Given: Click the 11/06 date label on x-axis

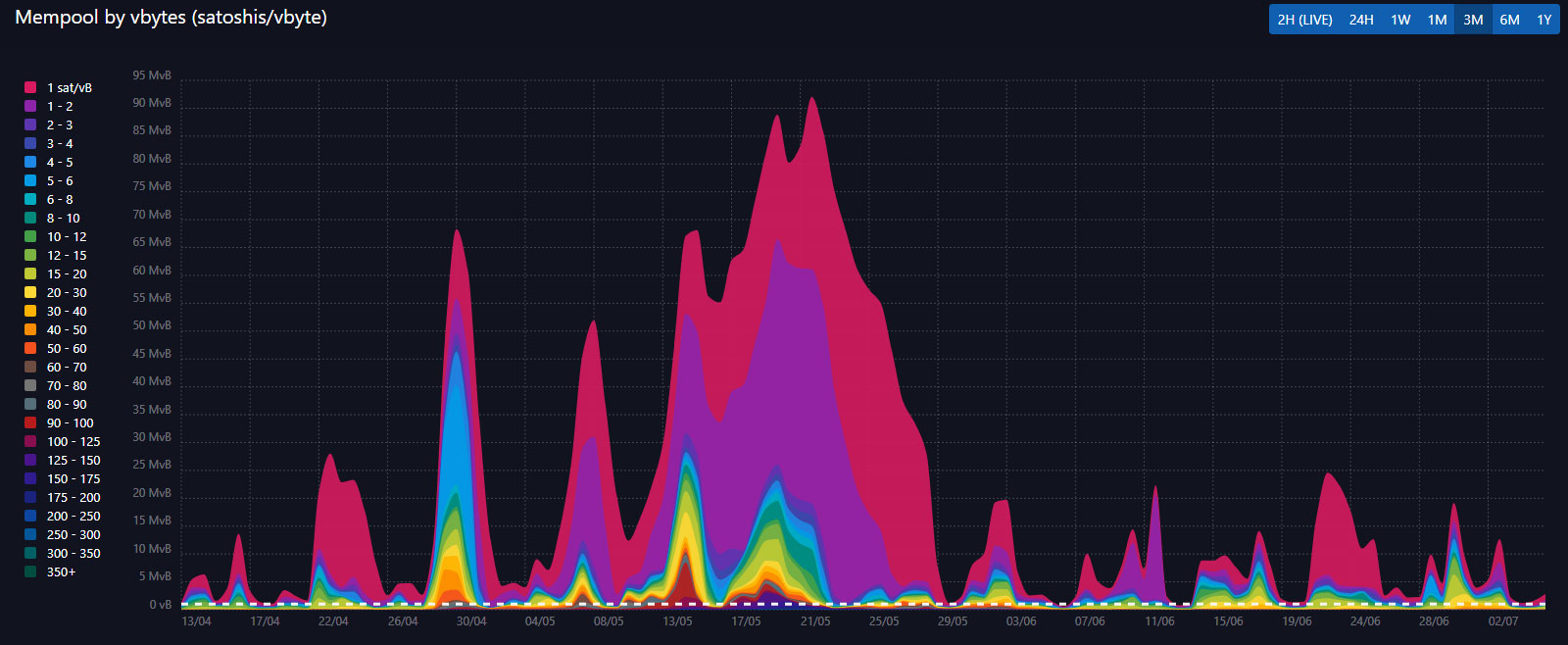Looking at the screenshot, I should [x=1159, y=621].
